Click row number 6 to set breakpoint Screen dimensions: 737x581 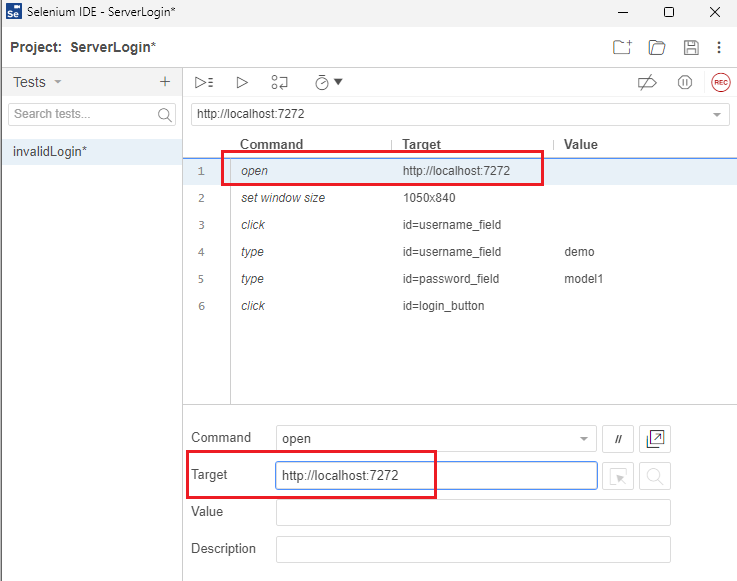click(x=201, y=306)
